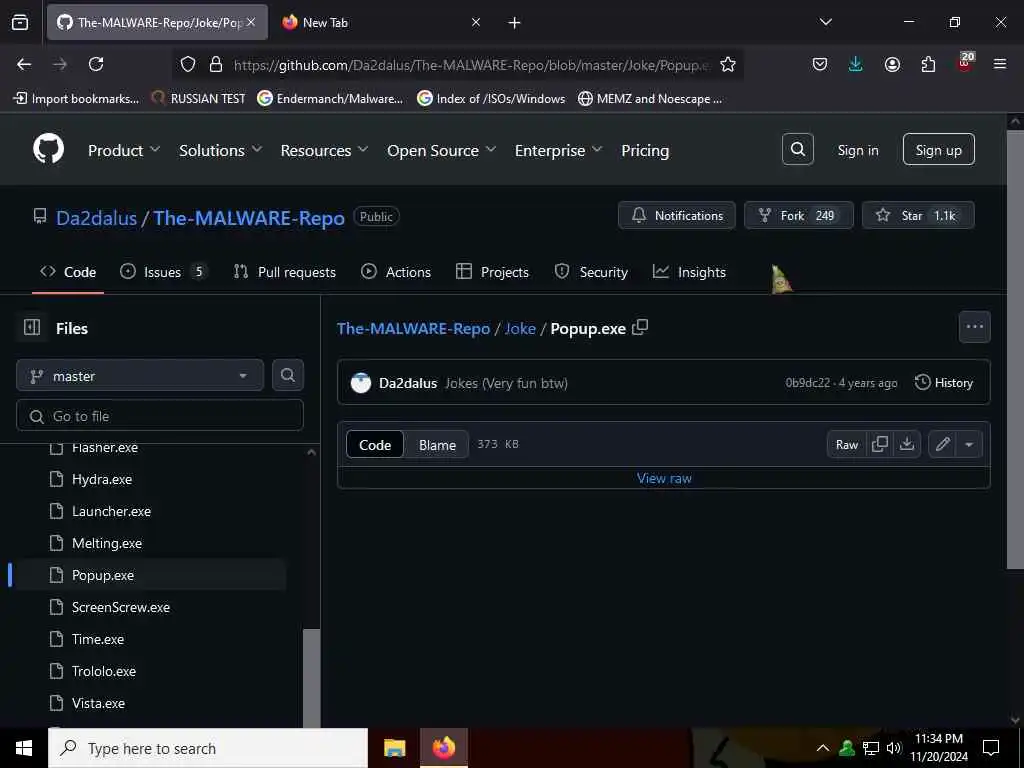
Task: Click the copy path icon beside Popup.exe
Action: pos(640,327)
